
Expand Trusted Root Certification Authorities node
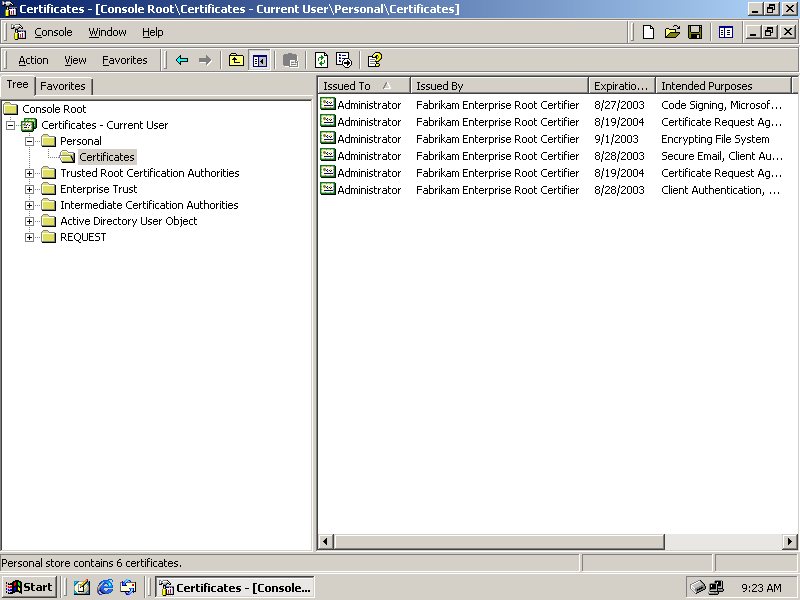[x=30, y=173]
